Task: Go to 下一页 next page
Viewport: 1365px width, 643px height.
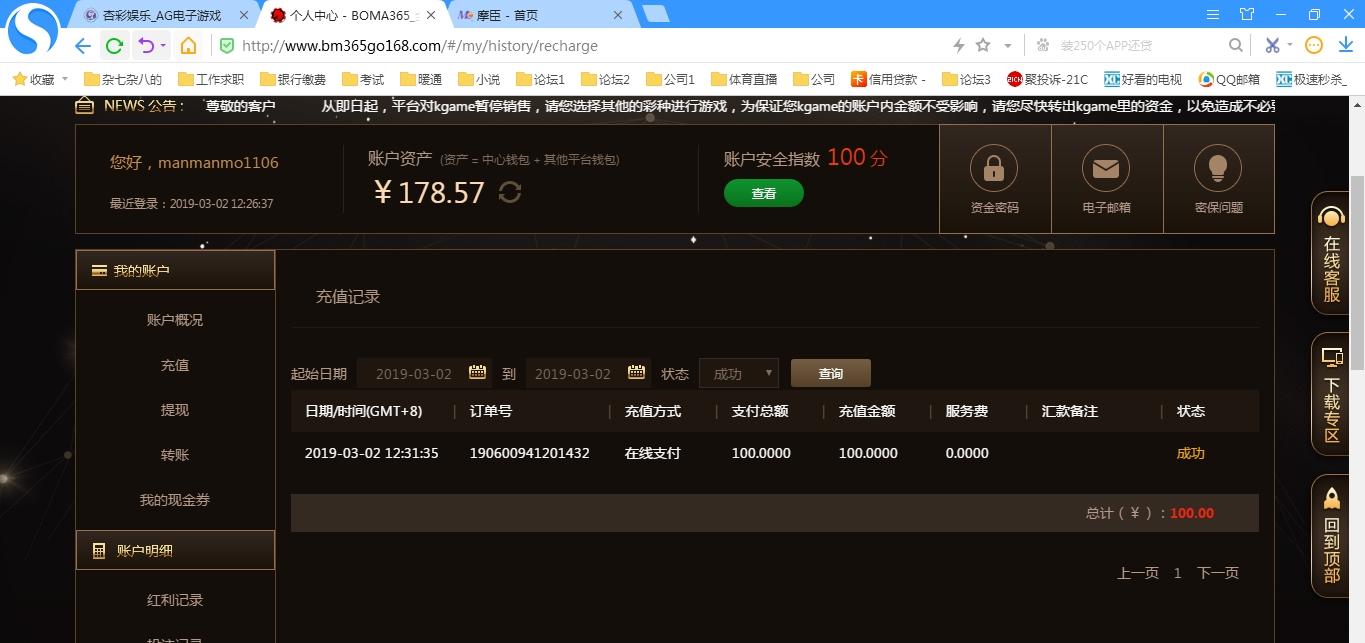Action: tap(1218, 573)
